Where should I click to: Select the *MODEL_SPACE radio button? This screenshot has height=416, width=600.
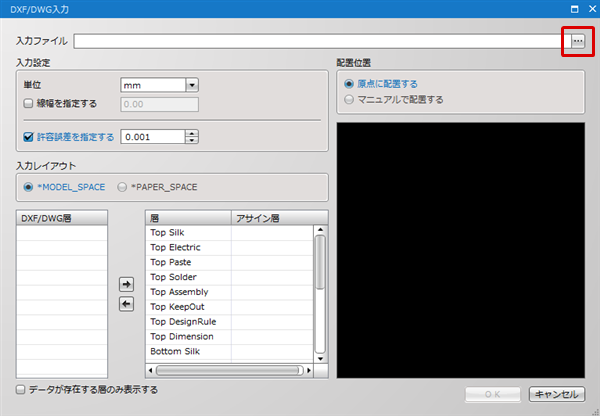[x=28, y=187]
